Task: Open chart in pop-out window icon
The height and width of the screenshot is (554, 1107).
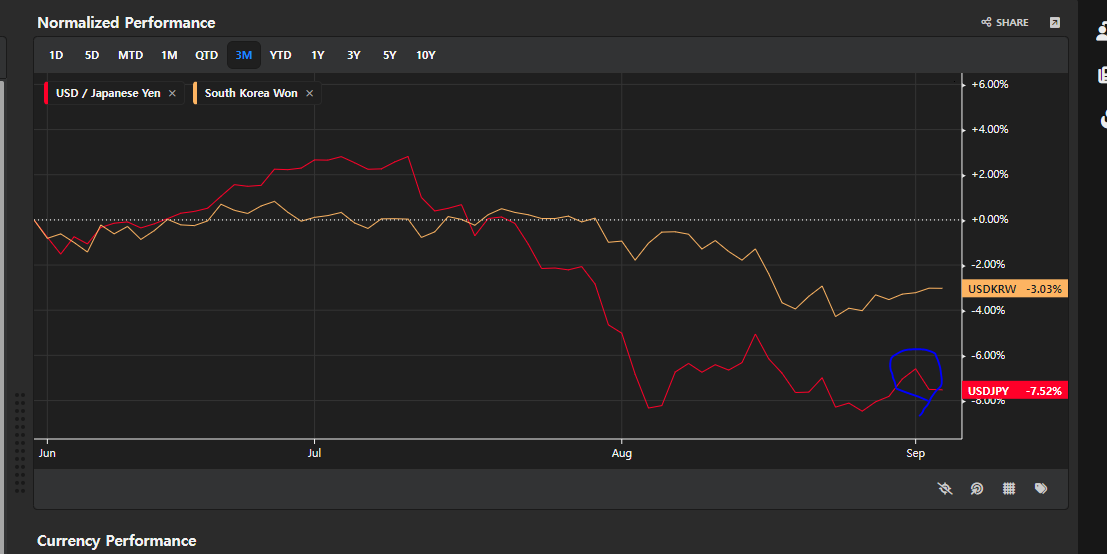Action: [1054, 22]
